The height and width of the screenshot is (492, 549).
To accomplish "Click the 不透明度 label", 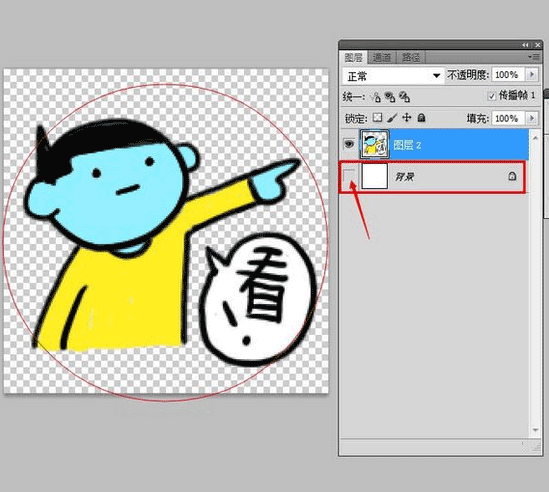I will click(468, 75).
